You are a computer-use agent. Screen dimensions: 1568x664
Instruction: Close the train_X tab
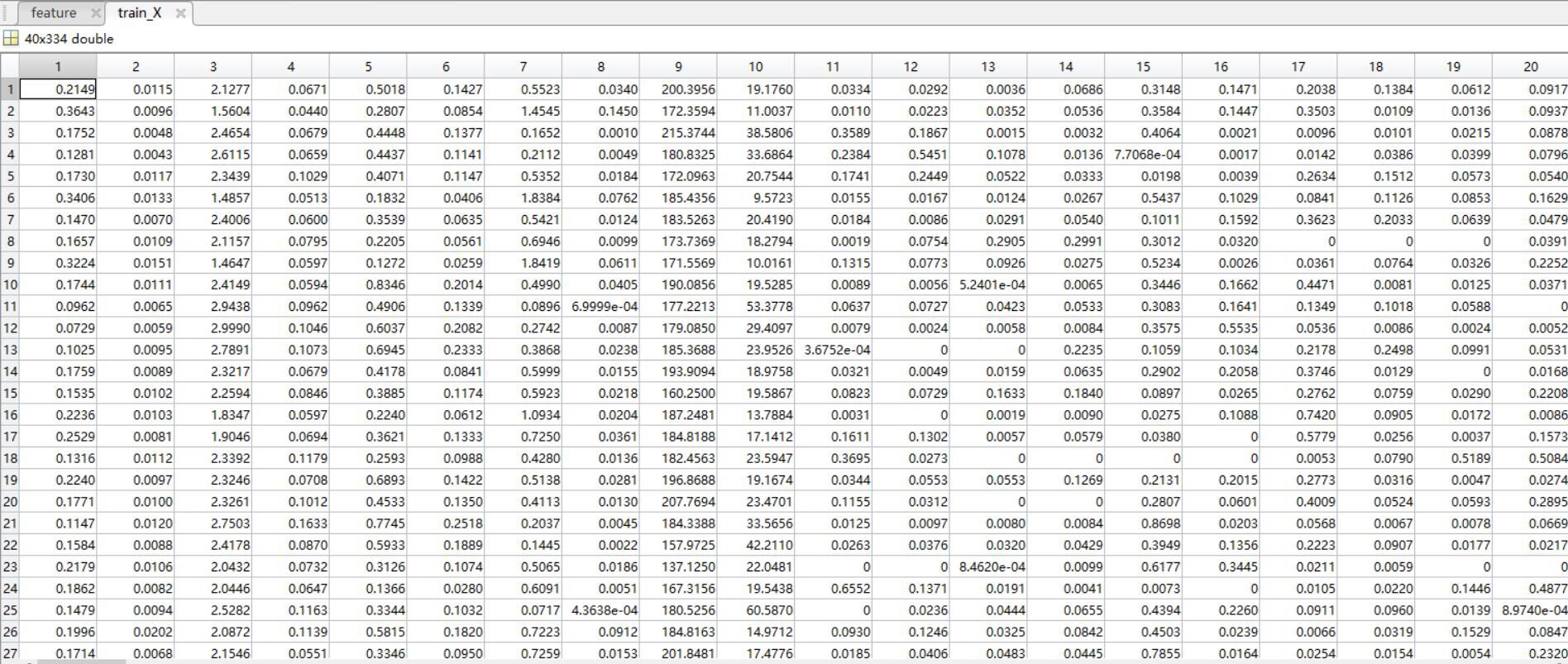pyautogui.click(x=180, y=13)
